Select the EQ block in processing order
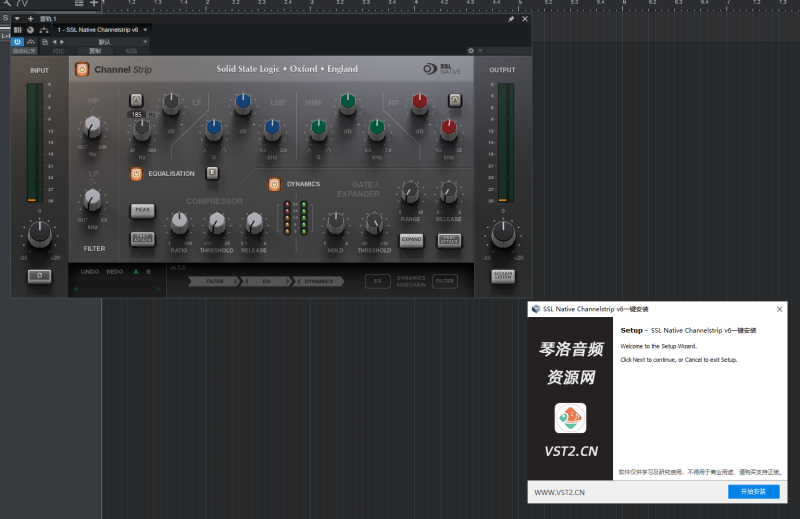 click(266, 281)
